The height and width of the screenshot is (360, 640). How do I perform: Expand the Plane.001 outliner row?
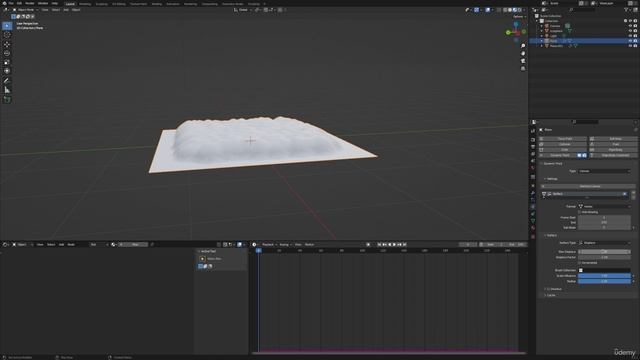click(x=542, y=46)
